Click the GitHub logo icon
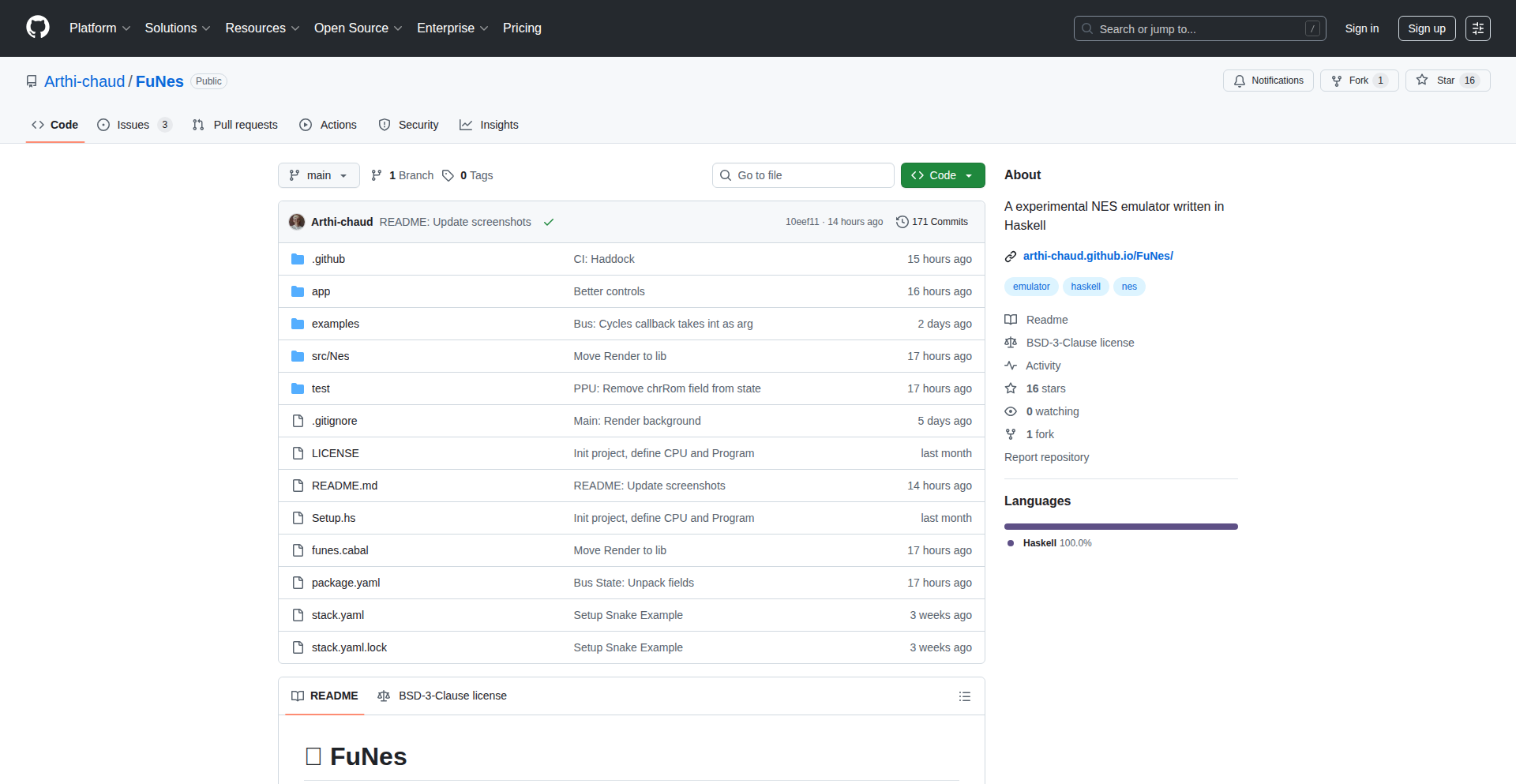Viewport: 1516px width, 784px height. pyautogui.click(x=37, y=28)
